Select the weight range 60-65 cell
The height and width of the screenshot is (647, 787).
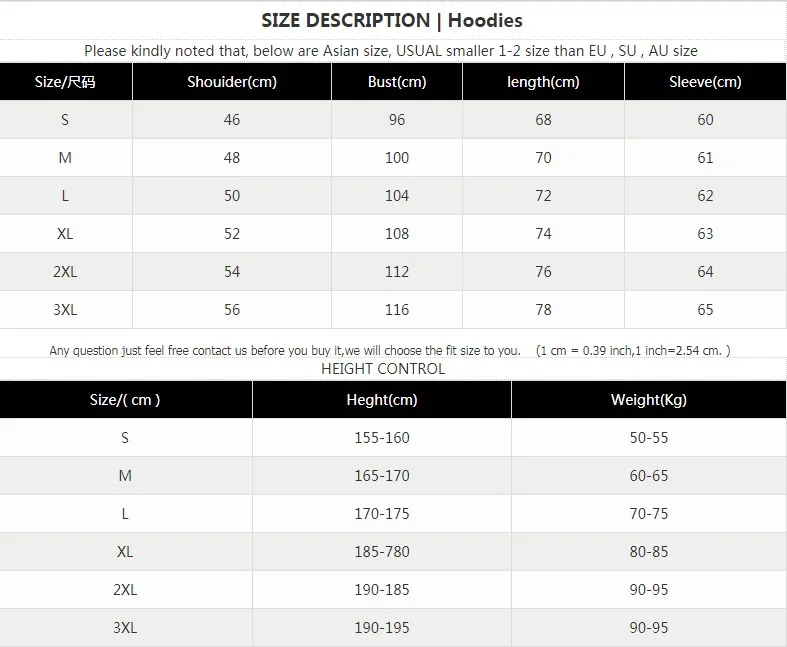click(648, 476)
